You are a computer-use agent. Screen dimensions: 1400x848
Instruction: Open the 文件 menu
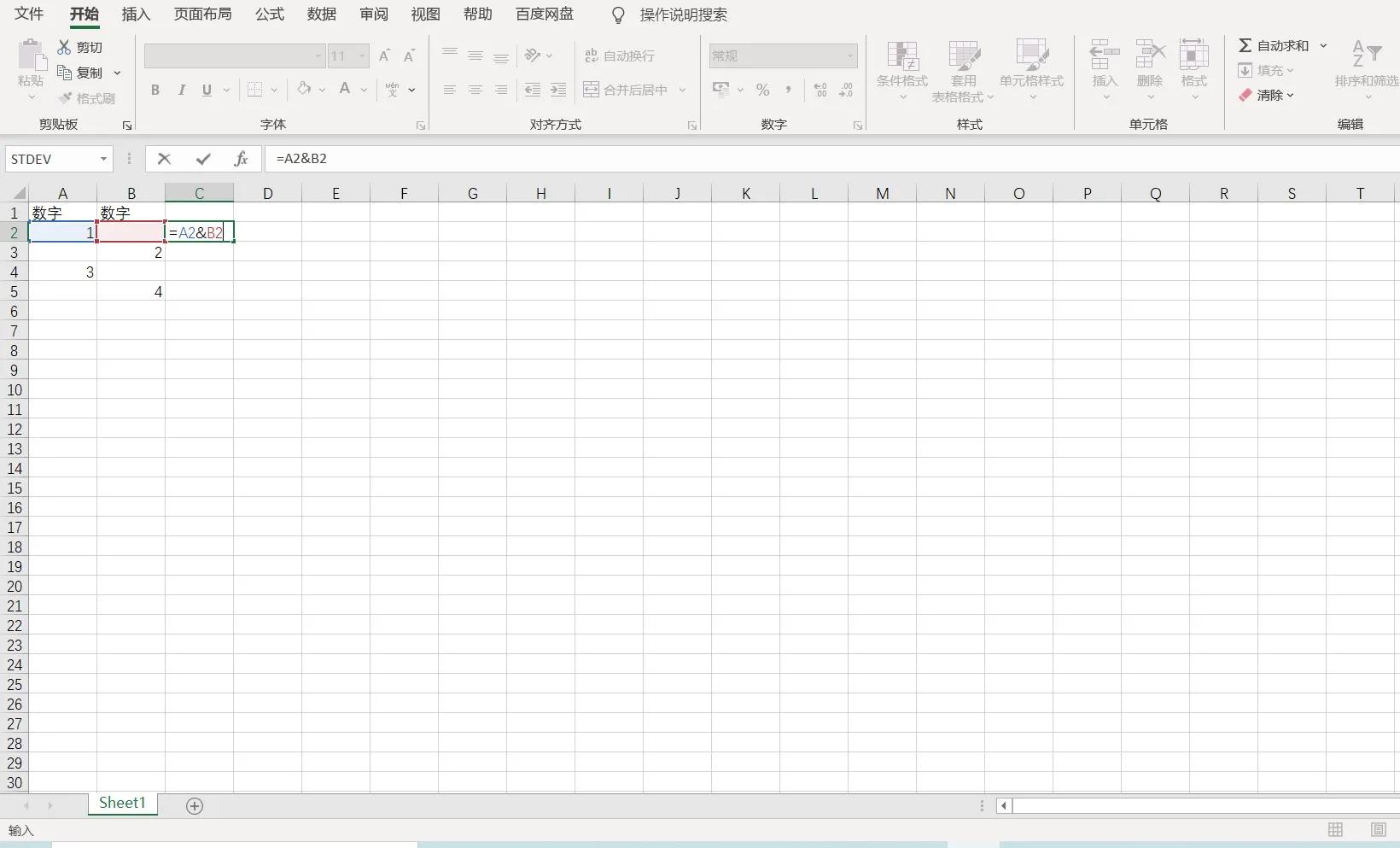pos(29,15)
